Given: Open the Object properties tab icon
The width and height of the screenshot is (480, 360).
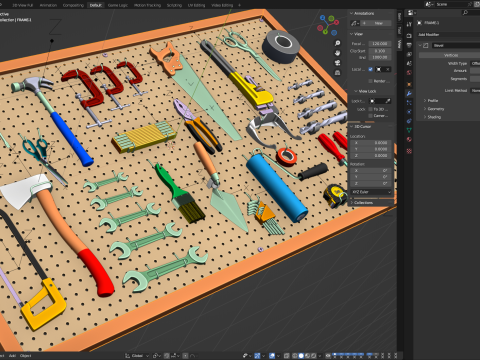Looking at the screenshot, I should (409, 84).
